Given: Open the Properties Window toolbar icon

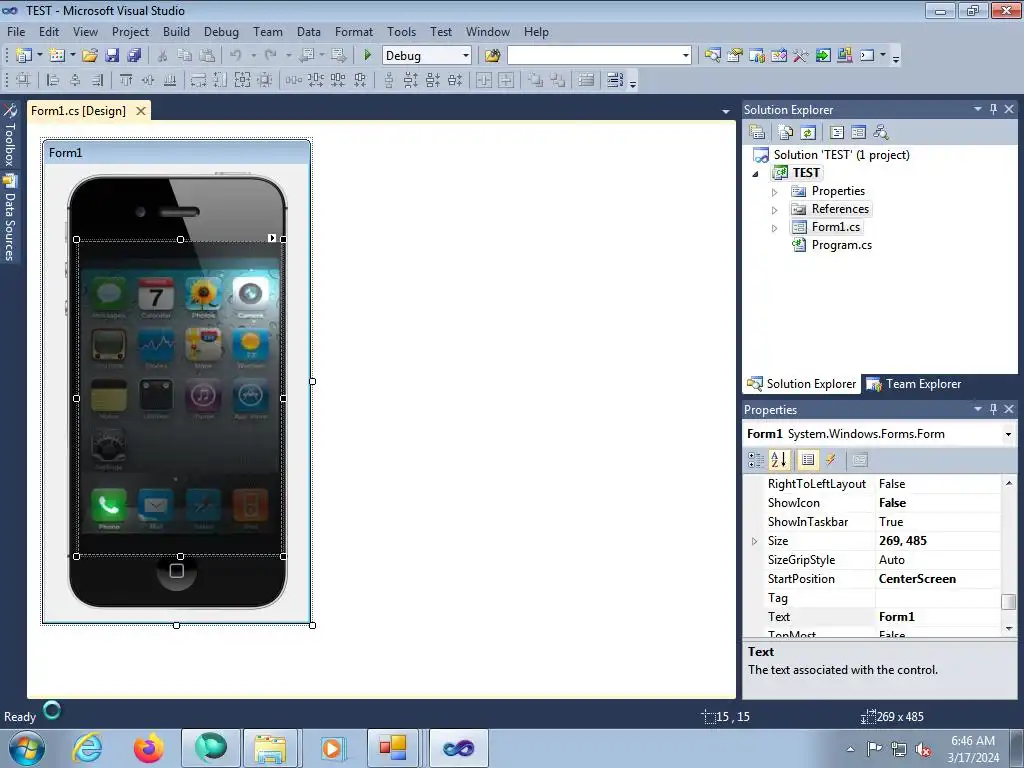Looking at the screenshot, I should pos(735,56).
